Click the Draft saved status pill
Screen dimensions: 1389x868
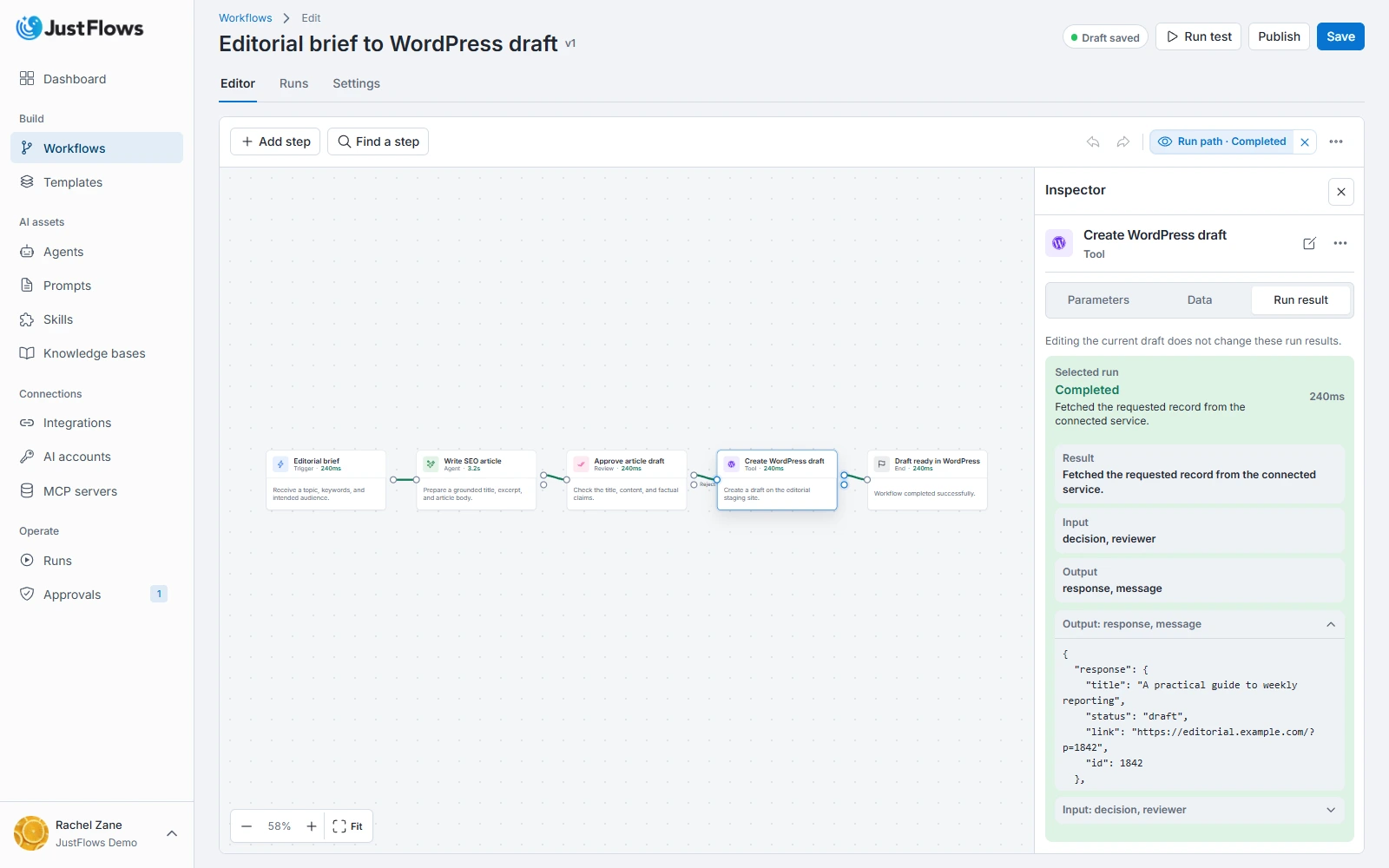point(1105,37)
